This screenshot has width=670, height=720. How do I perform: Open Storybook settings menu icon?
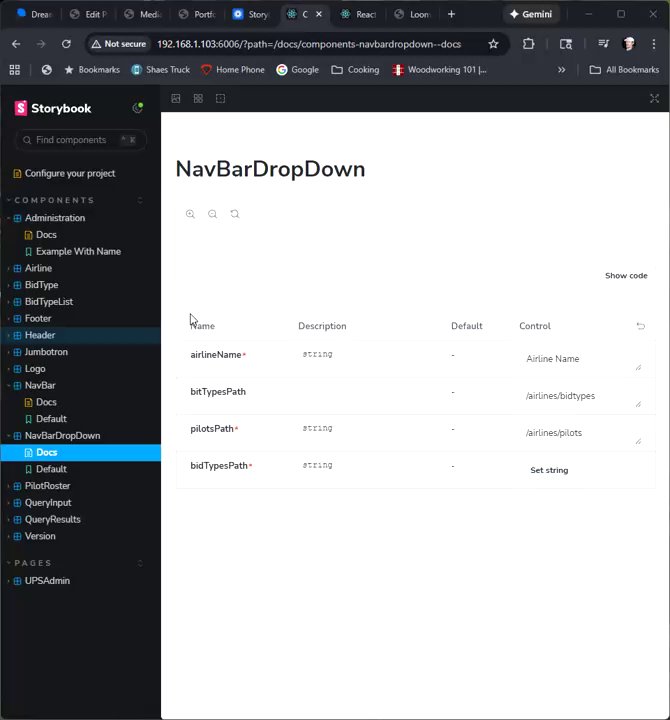click(x=137, y=108)
